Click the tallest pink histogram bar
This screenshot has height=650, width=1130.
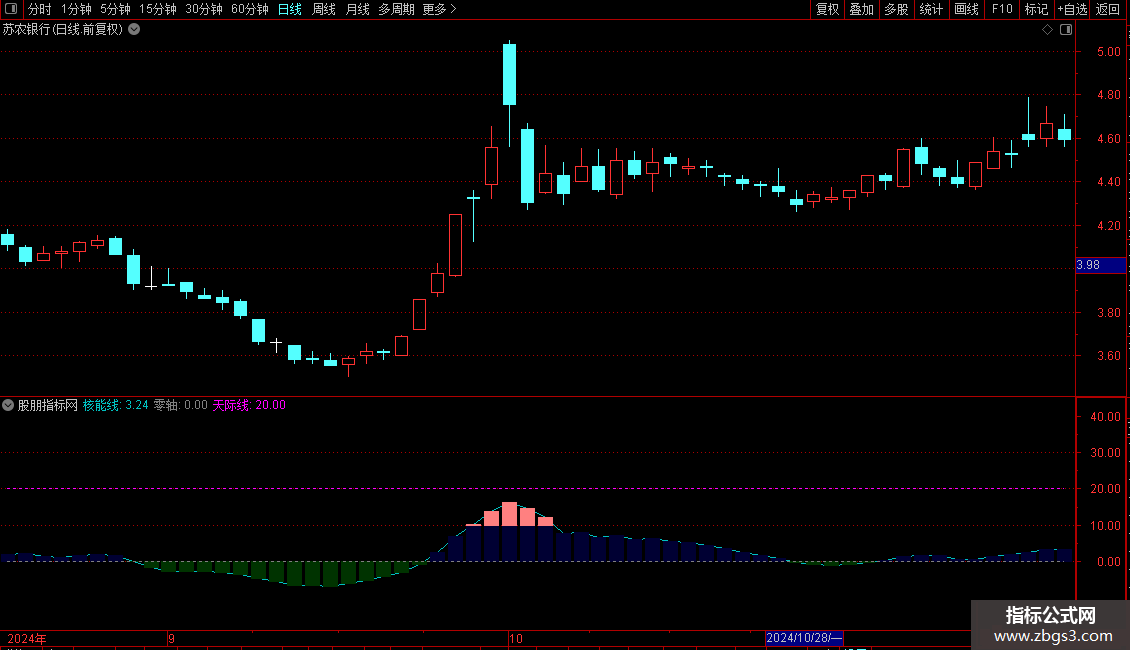(510, 514)
